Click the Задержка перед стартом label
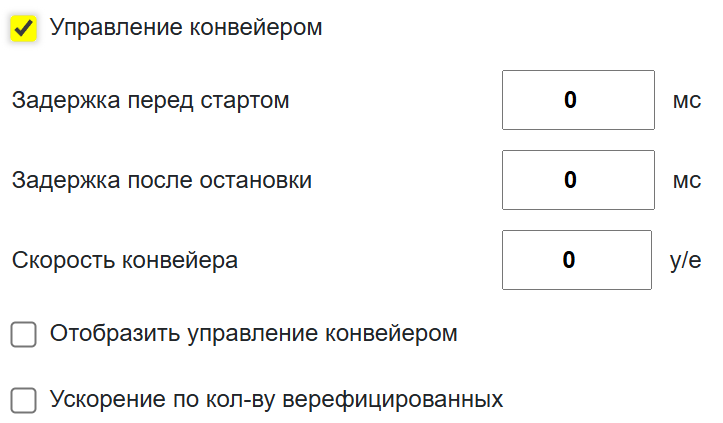 point(150,100)
